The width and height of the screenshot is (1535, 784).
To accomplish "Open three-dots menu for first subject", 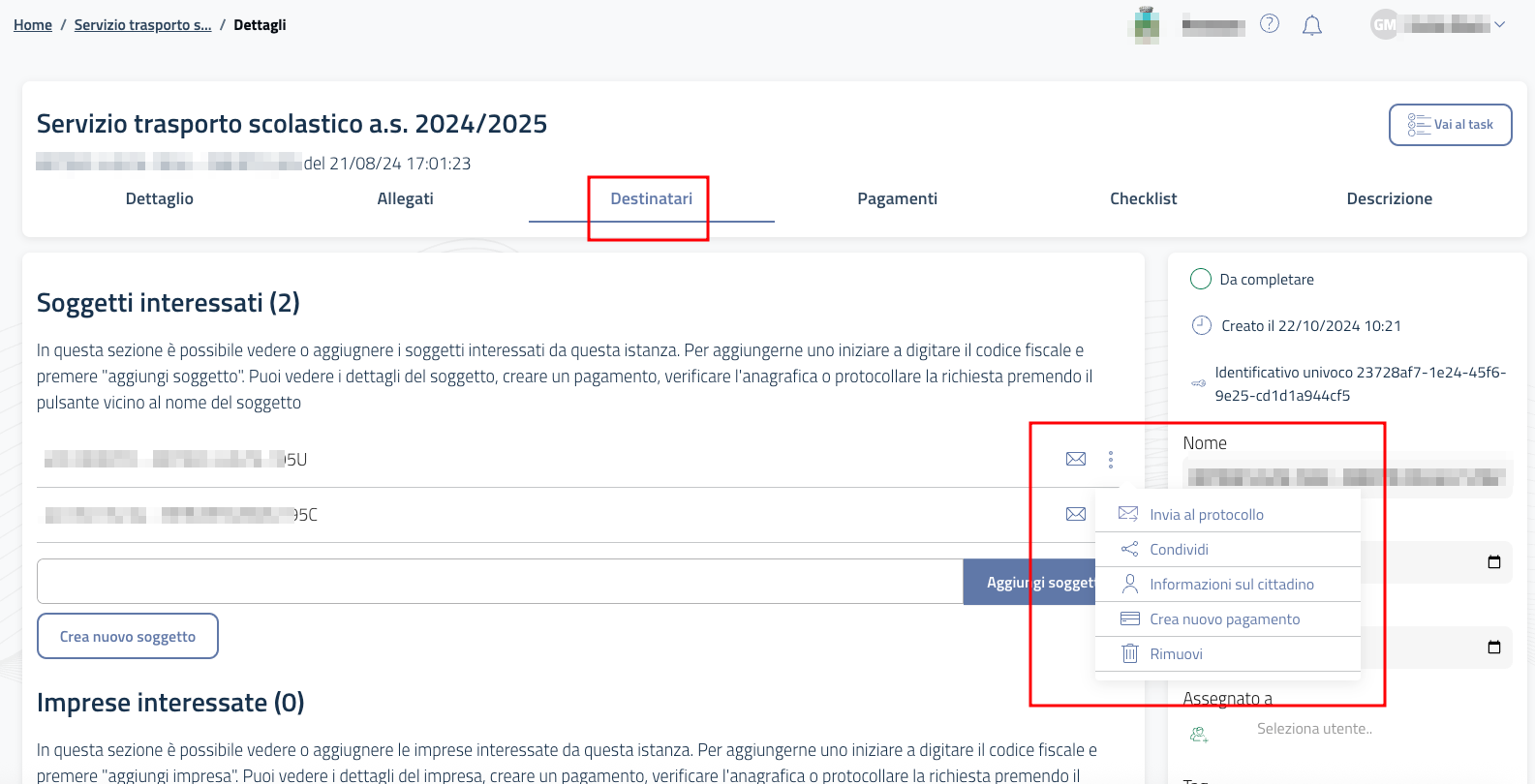I will (x=1110, y=460).
